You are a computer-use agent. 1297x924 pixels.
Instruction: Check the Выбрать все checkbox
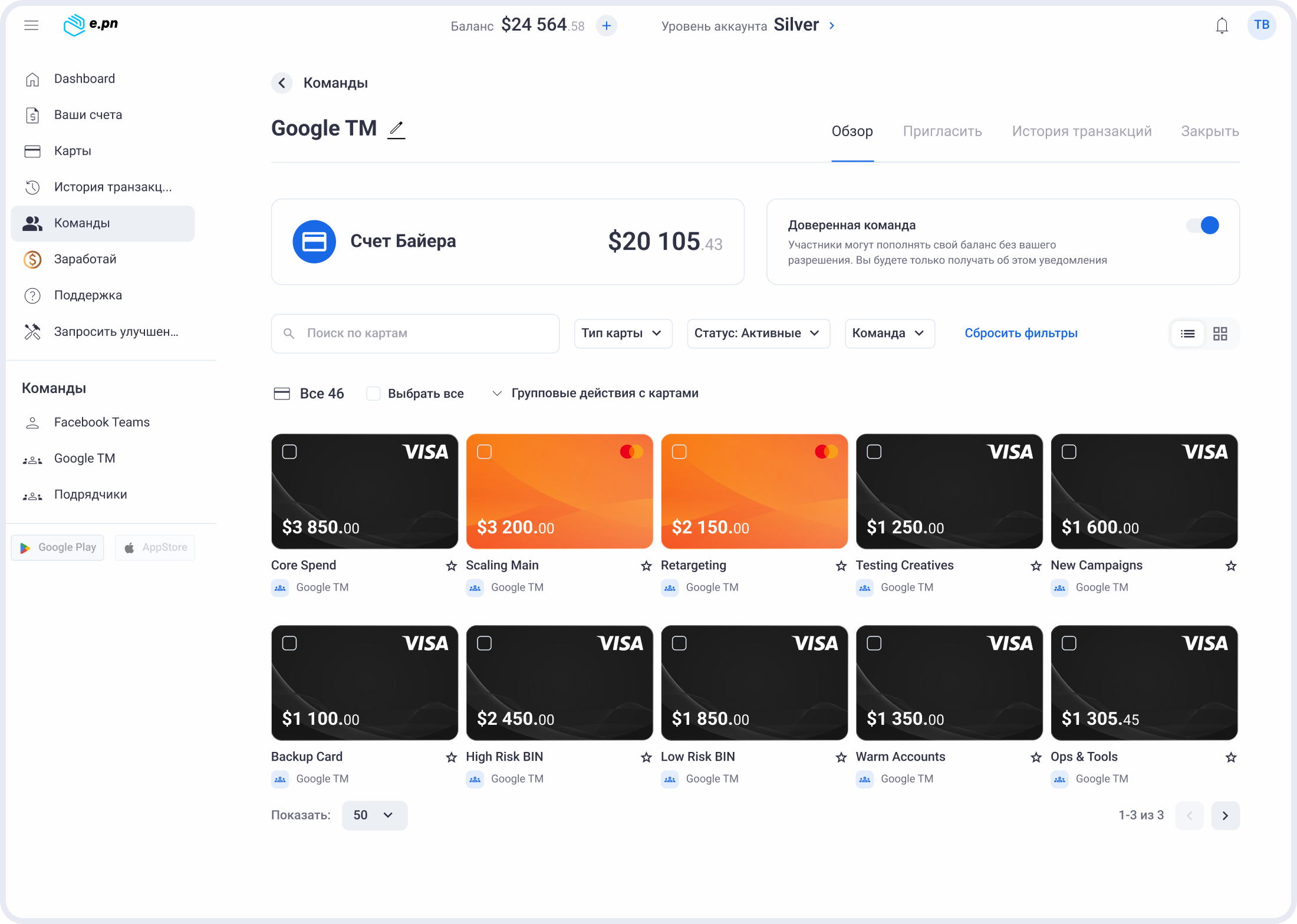pos(373,393)
